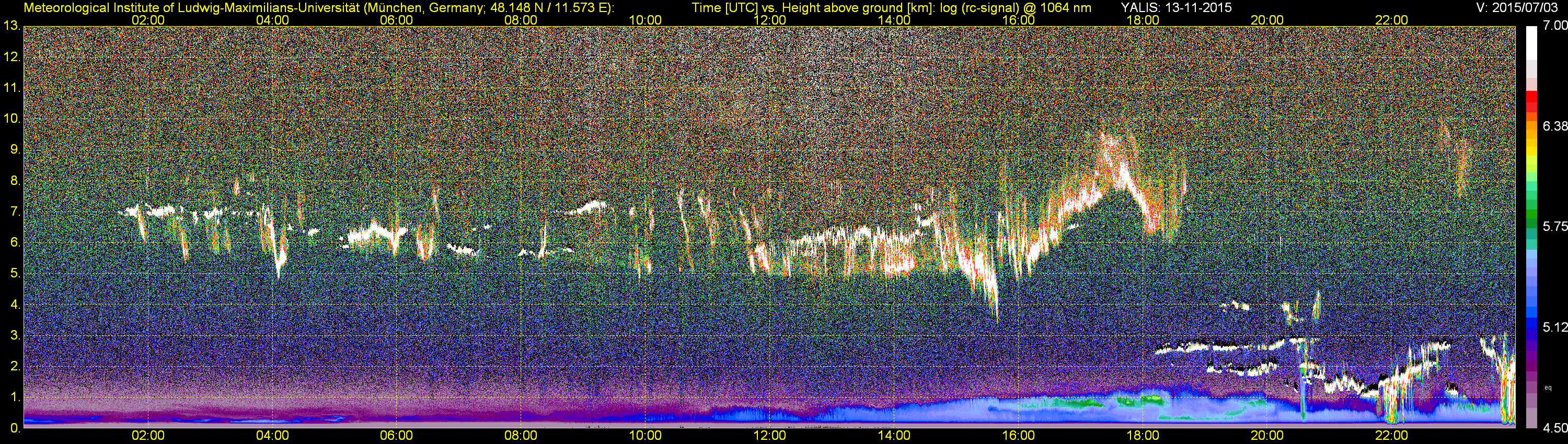Click the 8. height axis label
Image resolution: width=1568 pixels, height=444 pixels.
(x=15, y=181)
